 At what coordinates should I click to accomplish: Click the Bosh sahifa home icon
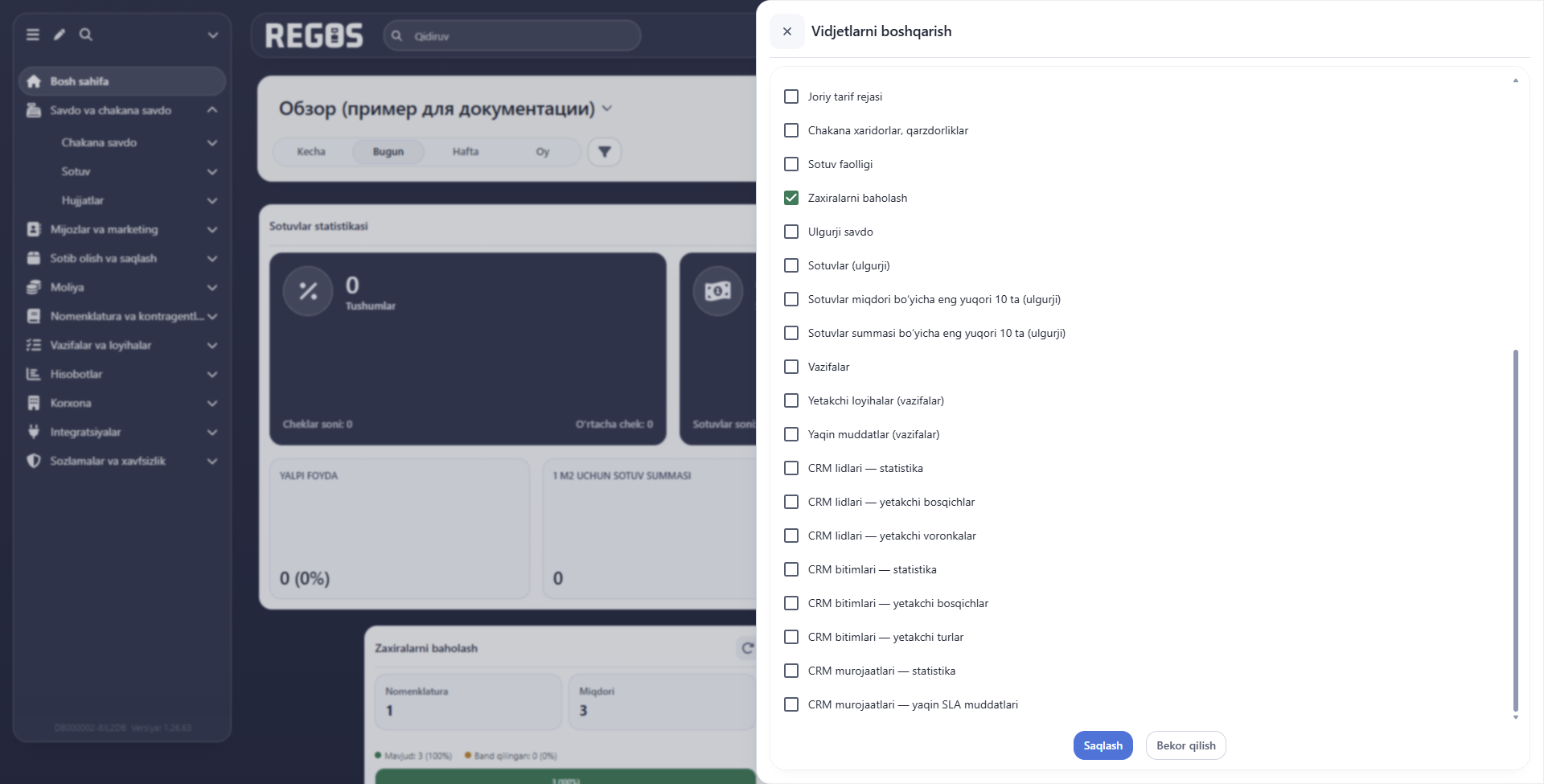coord(34,81)
